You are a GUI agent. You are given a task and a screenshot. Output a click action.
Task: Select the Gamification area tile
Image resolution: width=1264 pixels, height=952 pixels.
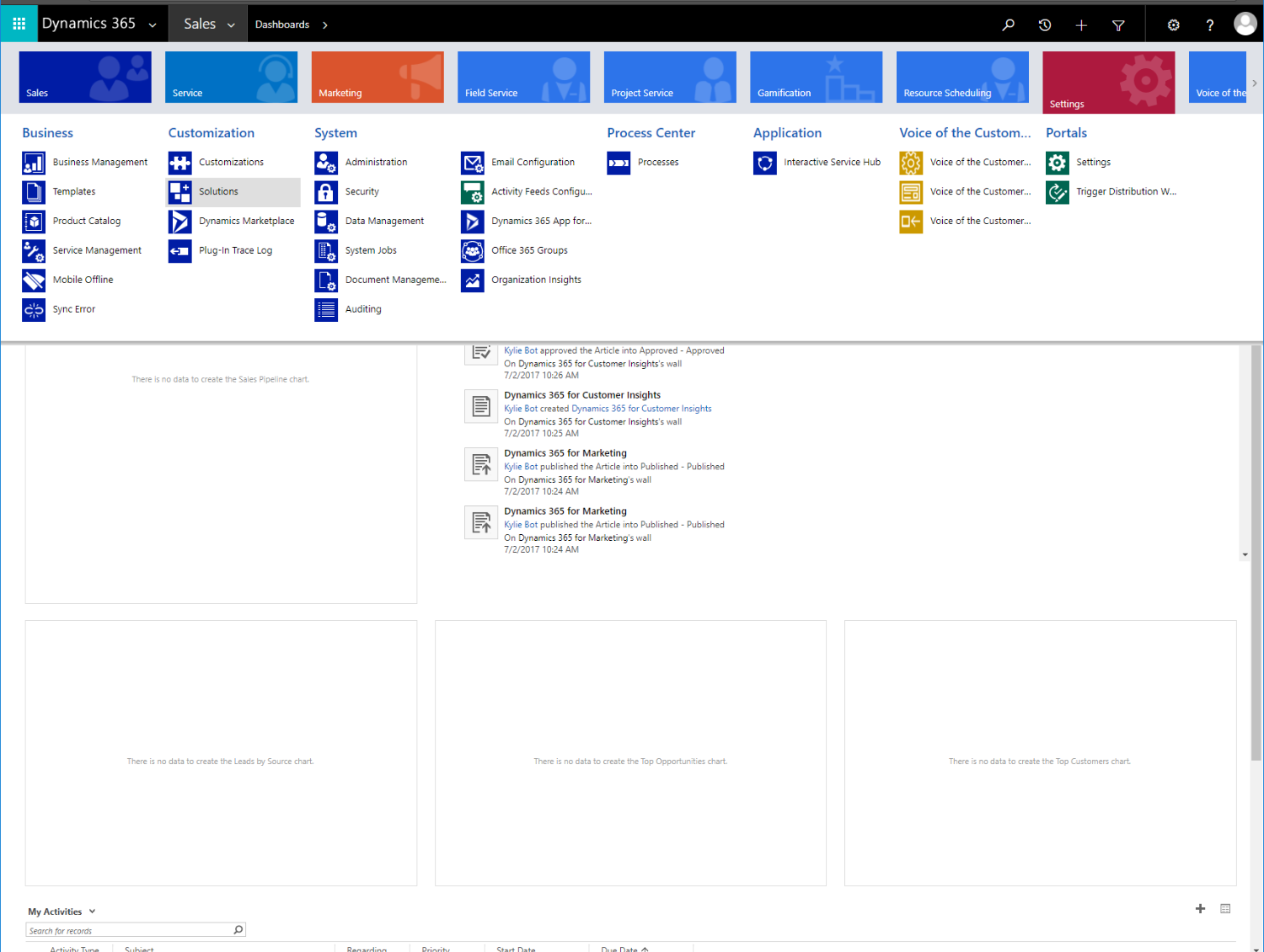click(817, 77)
